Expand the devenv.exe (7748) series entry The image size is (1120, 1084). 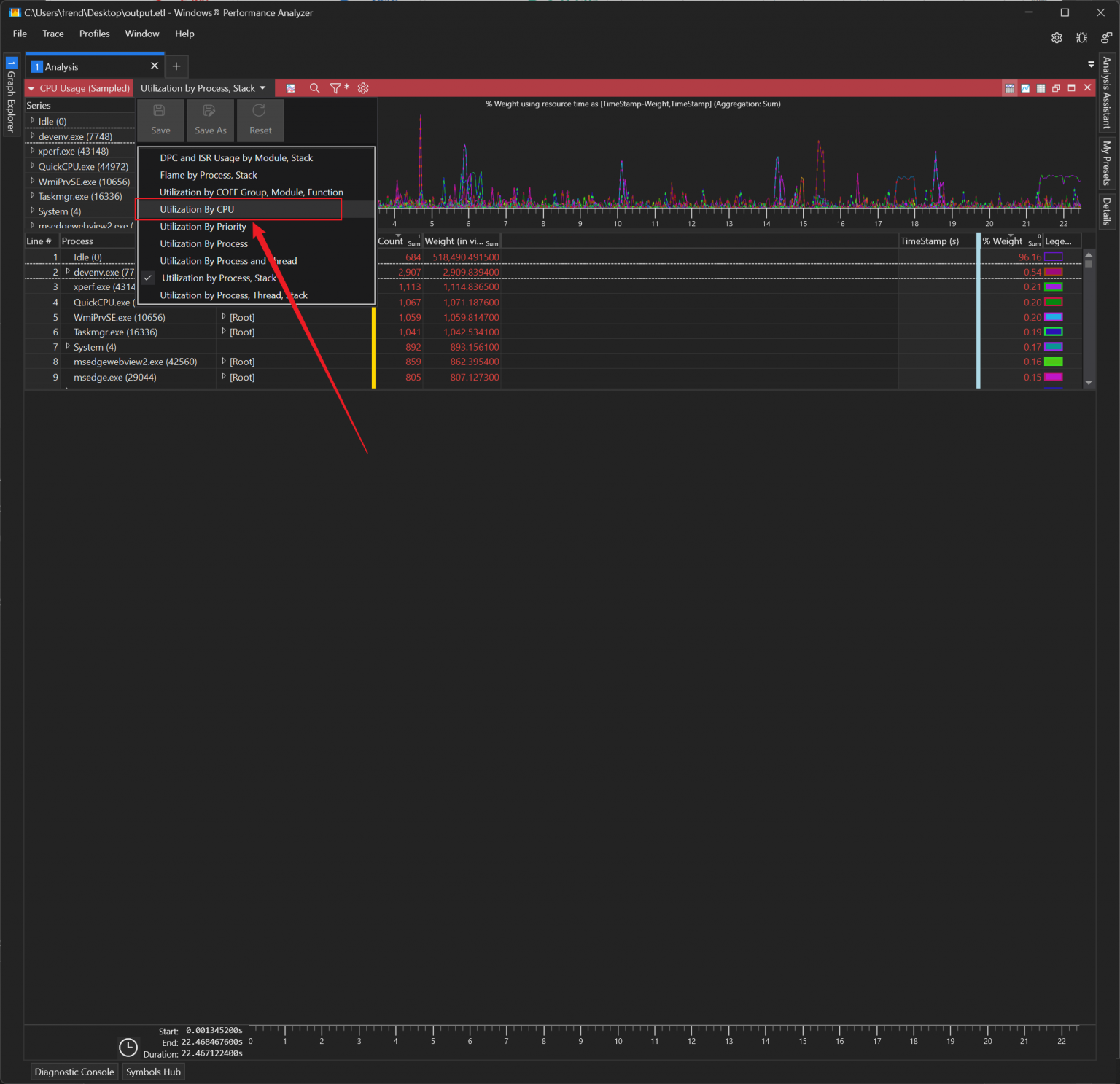[x=34, y=136]
